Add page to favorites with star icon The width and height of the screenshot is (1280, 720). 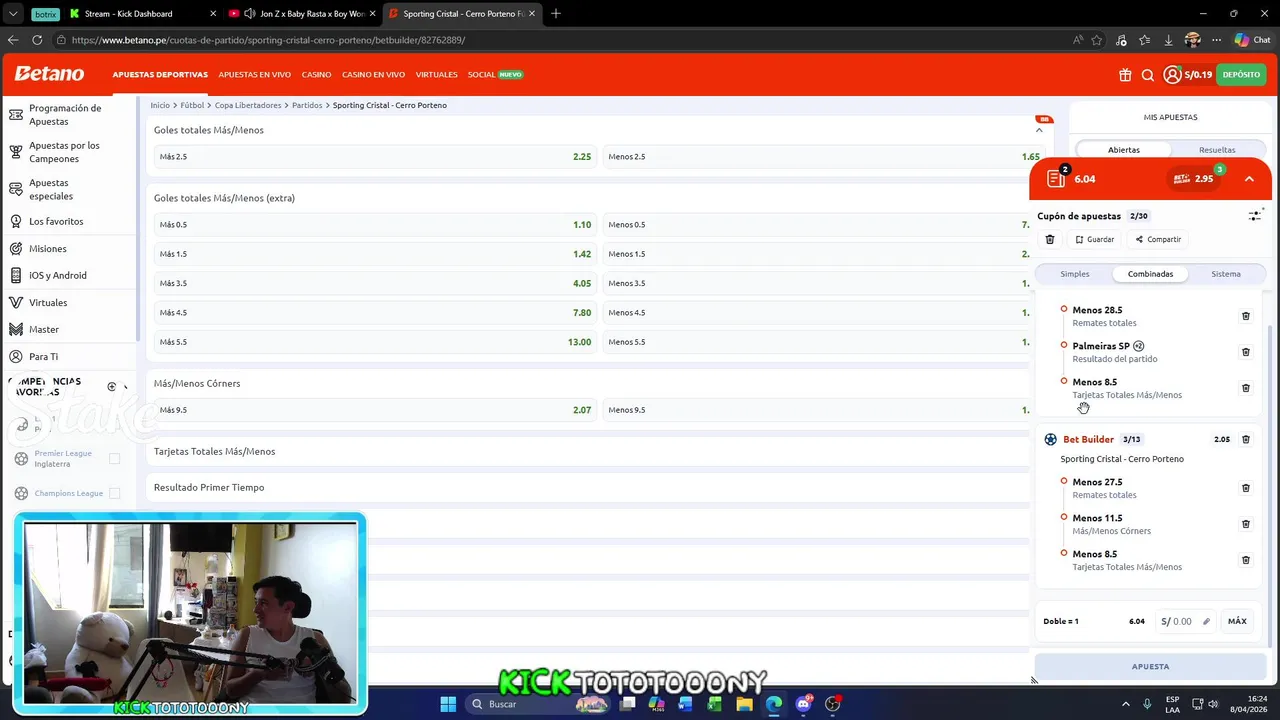click(x=1097, y=40)
